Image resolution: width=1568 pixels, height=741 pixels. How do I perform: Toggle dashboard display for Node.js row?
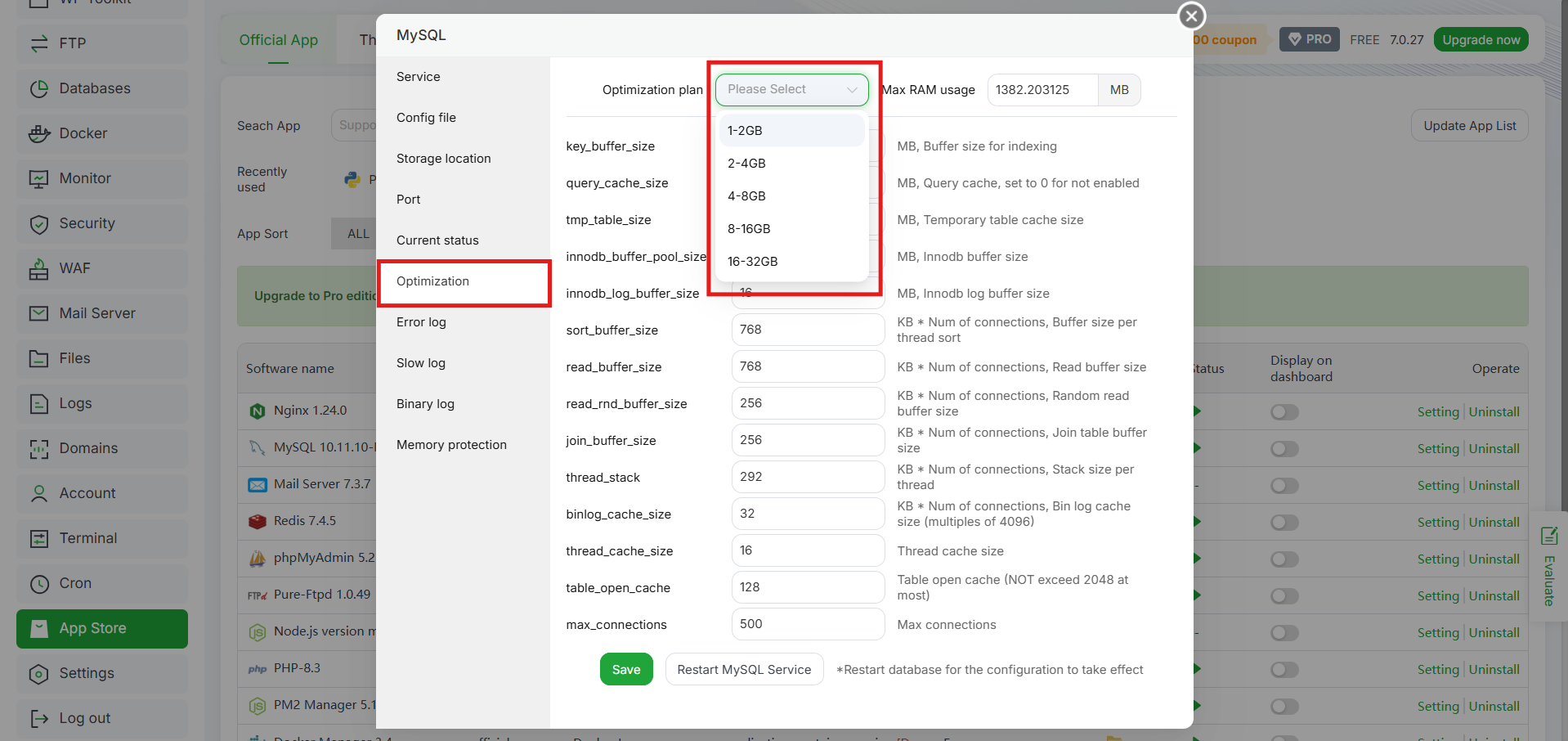(1284, 633)
